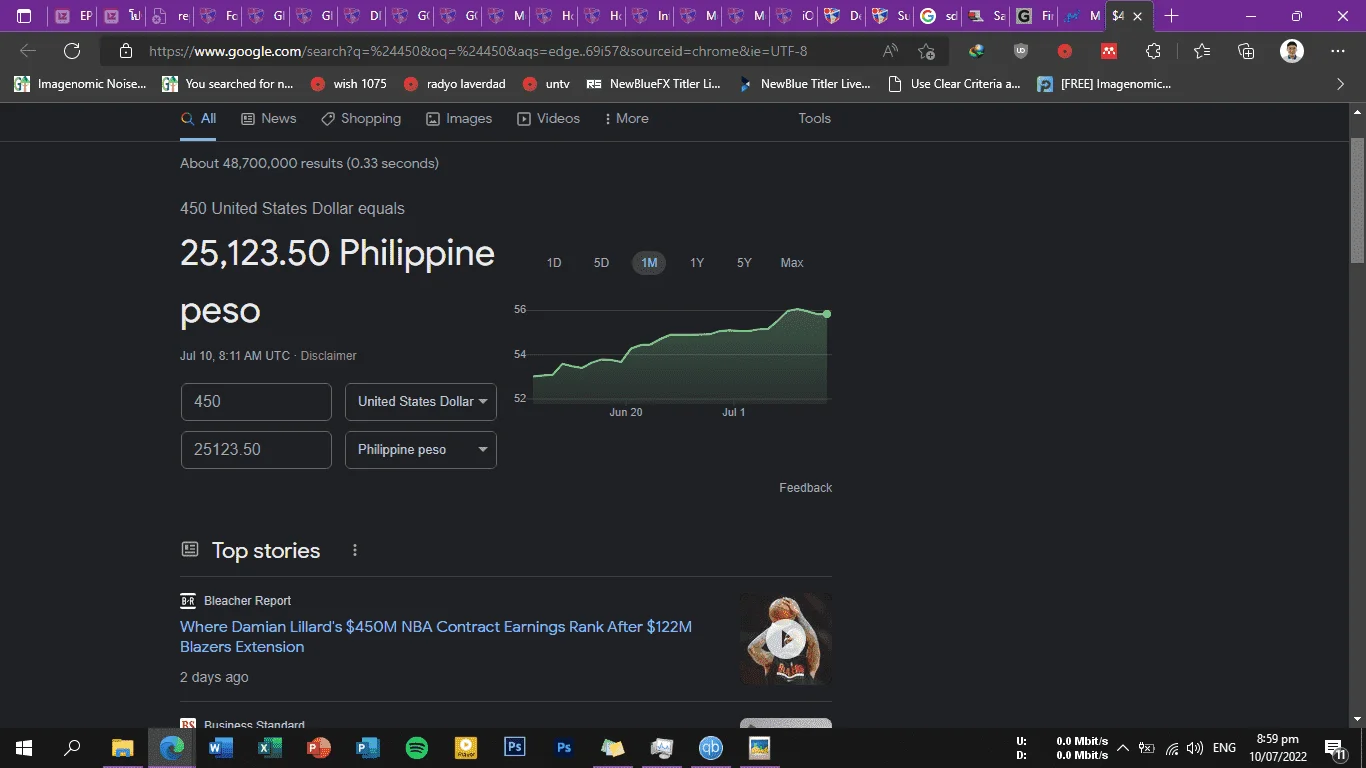This screenshot has width=1366, height=768.
Task: Select the 1Y chart range
Action: click(x=697, y=263)
